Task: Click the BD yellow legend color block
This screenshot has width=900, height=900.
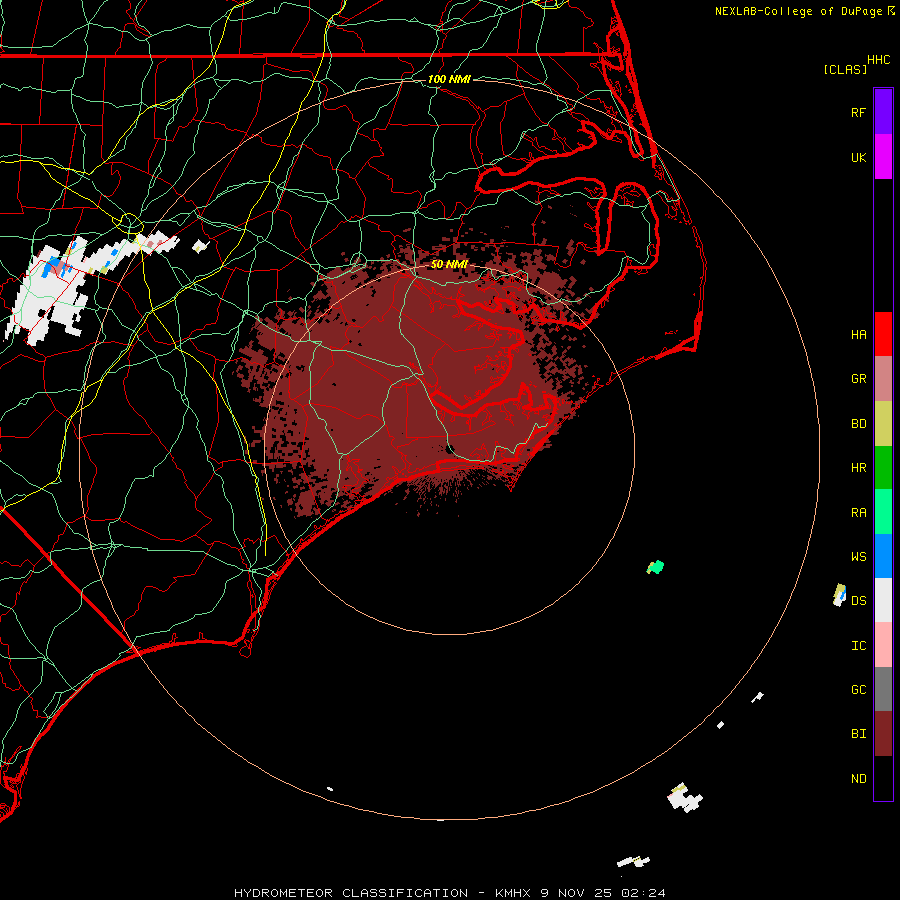Action: point(883,424)
